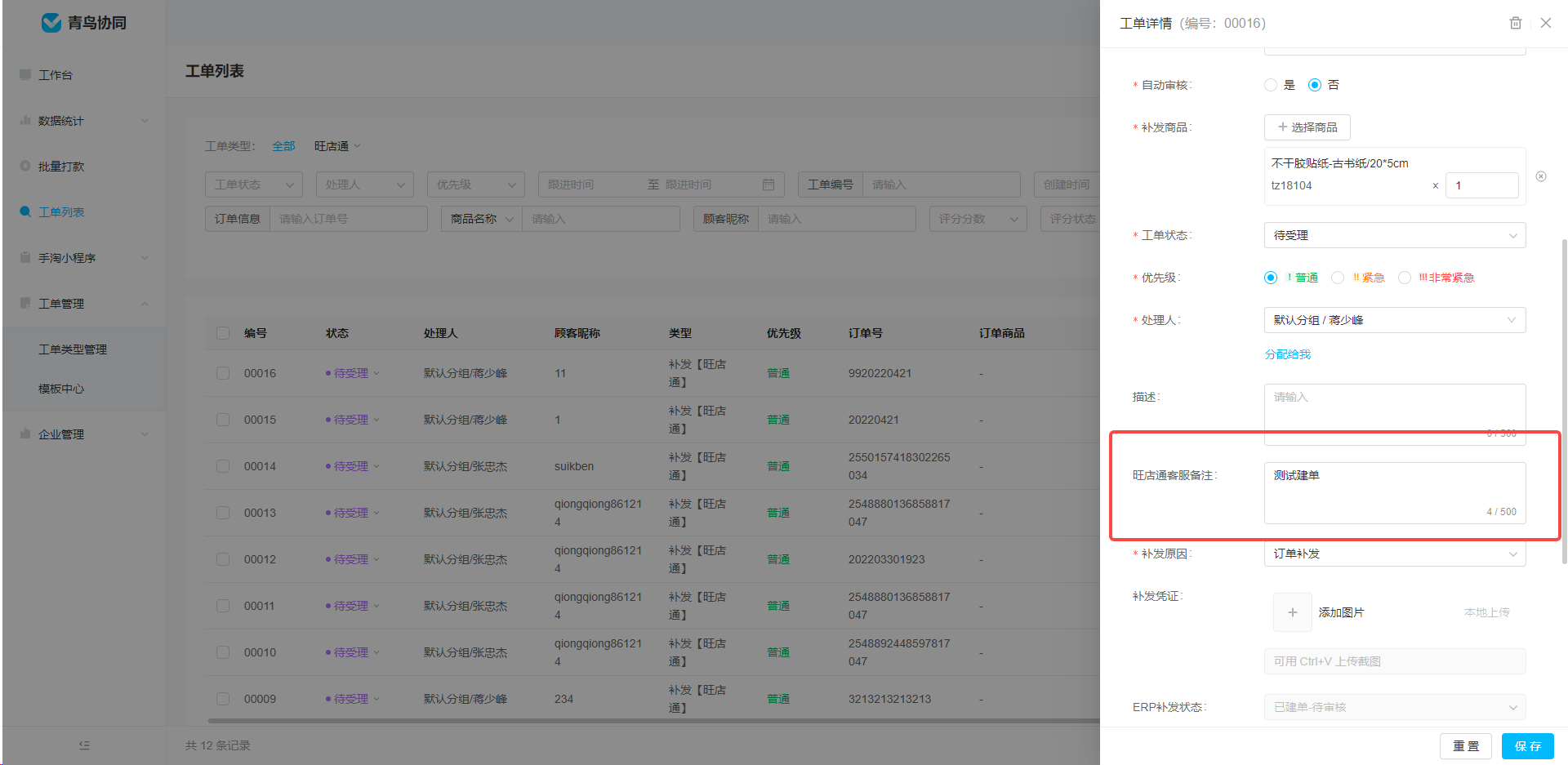Click the 手淘小程序 sidebar icon
This screenshot has height=765, width=1568.
[25, 257]
